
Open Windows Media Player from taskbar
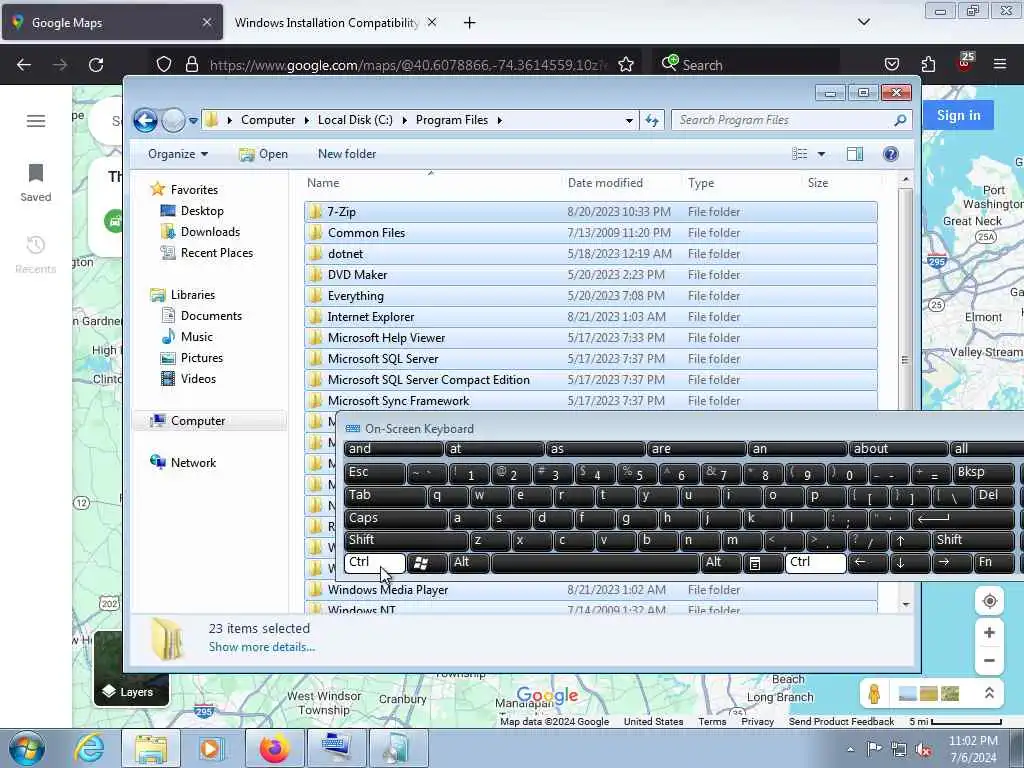pos(211,748)
